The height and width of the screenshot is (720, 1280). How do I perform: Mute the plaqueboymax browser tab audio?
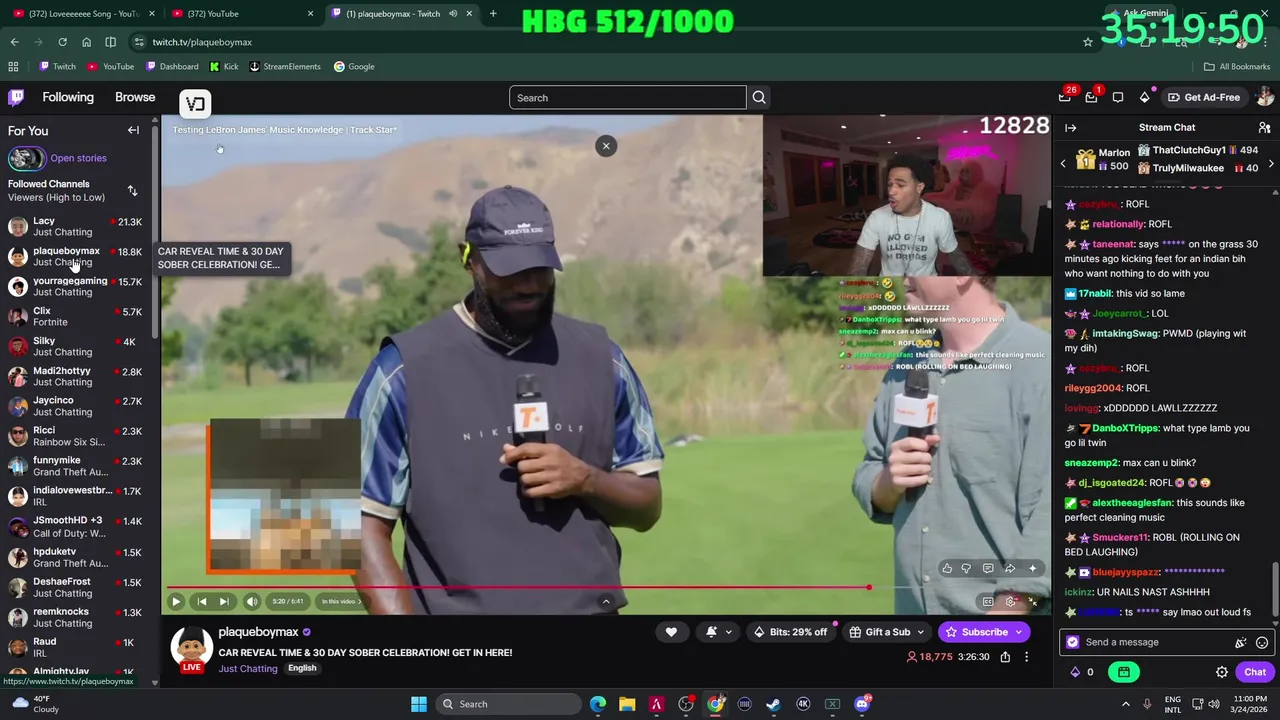(453, 14)
